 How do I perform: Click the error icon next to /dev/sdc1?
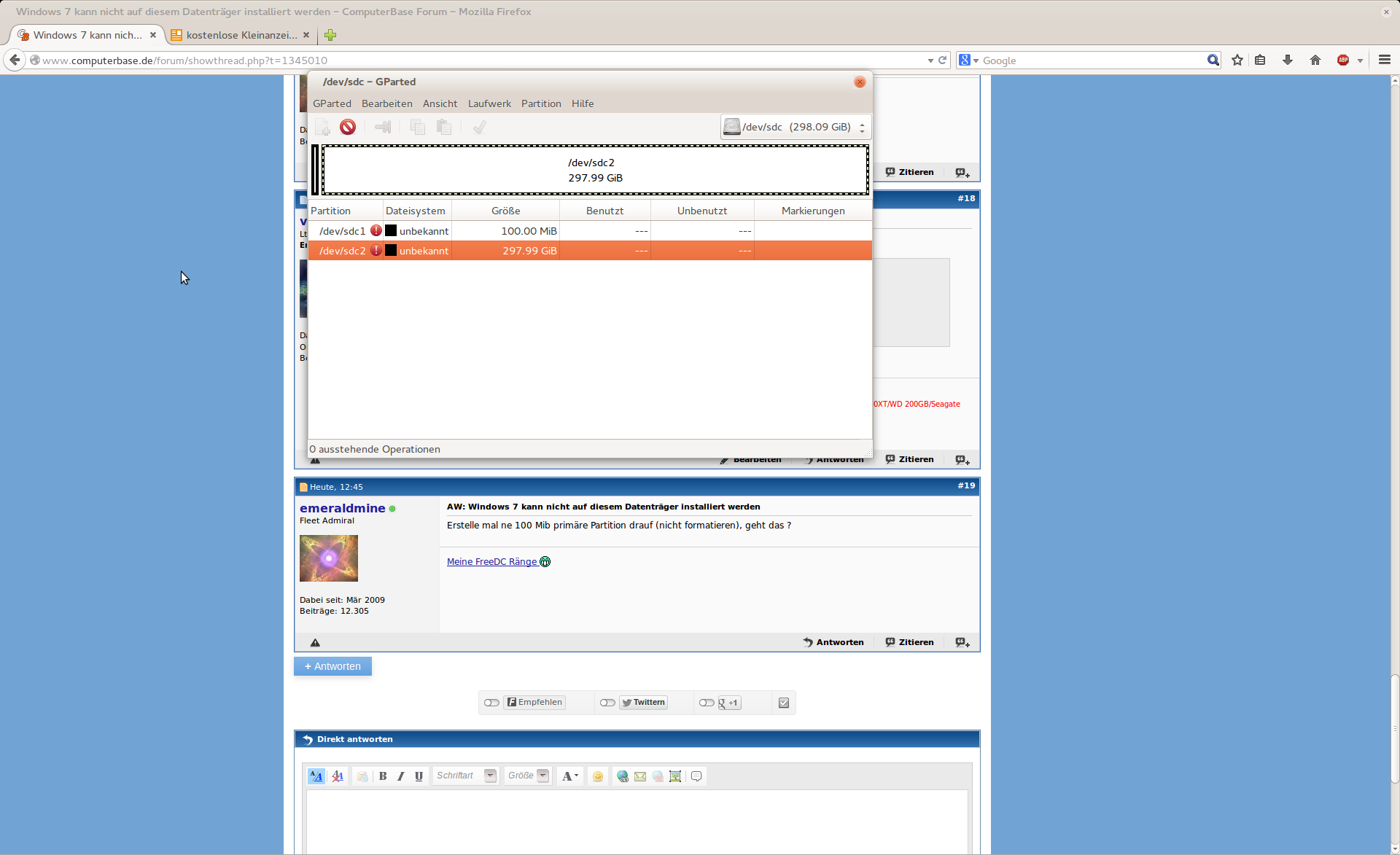tap(376, 231)
